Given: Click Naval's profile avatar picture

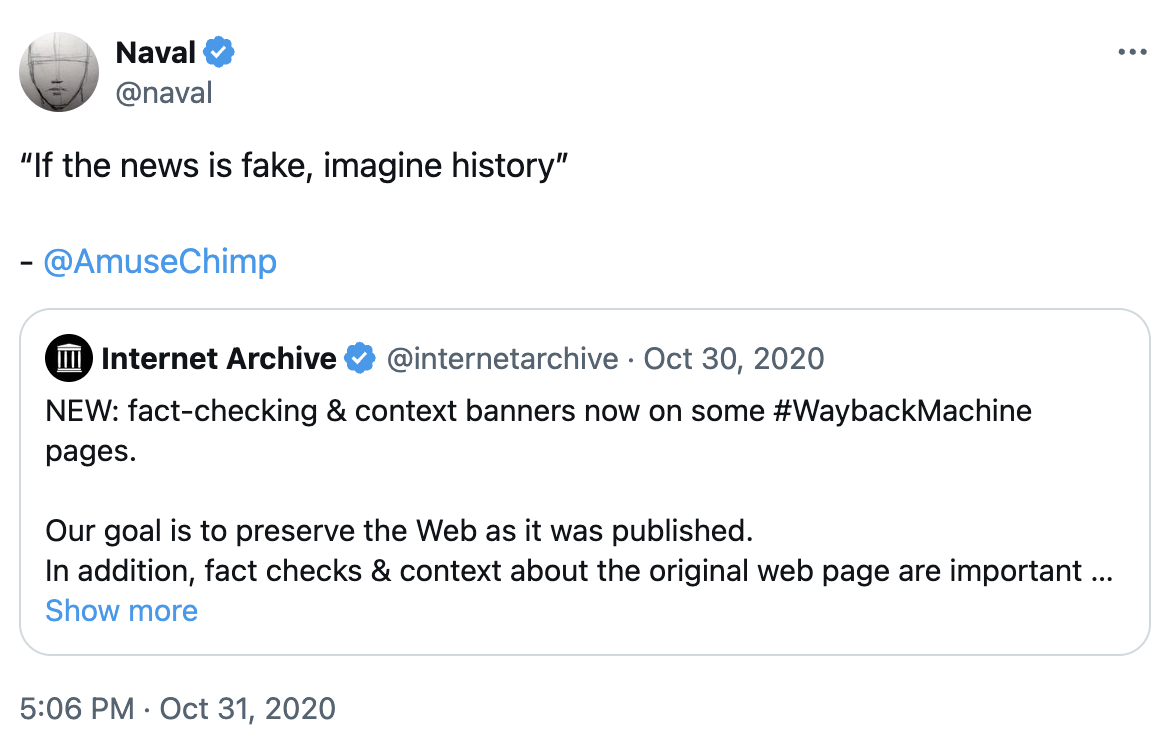Looking at the screenshot, I should (60, 72).
